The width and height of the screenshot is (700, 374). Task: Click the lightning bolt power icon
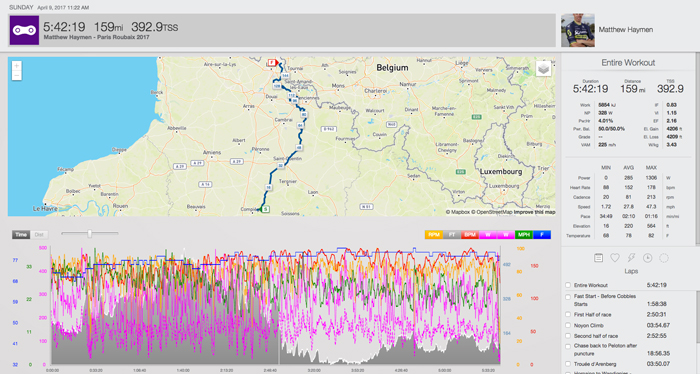point(631,258)
